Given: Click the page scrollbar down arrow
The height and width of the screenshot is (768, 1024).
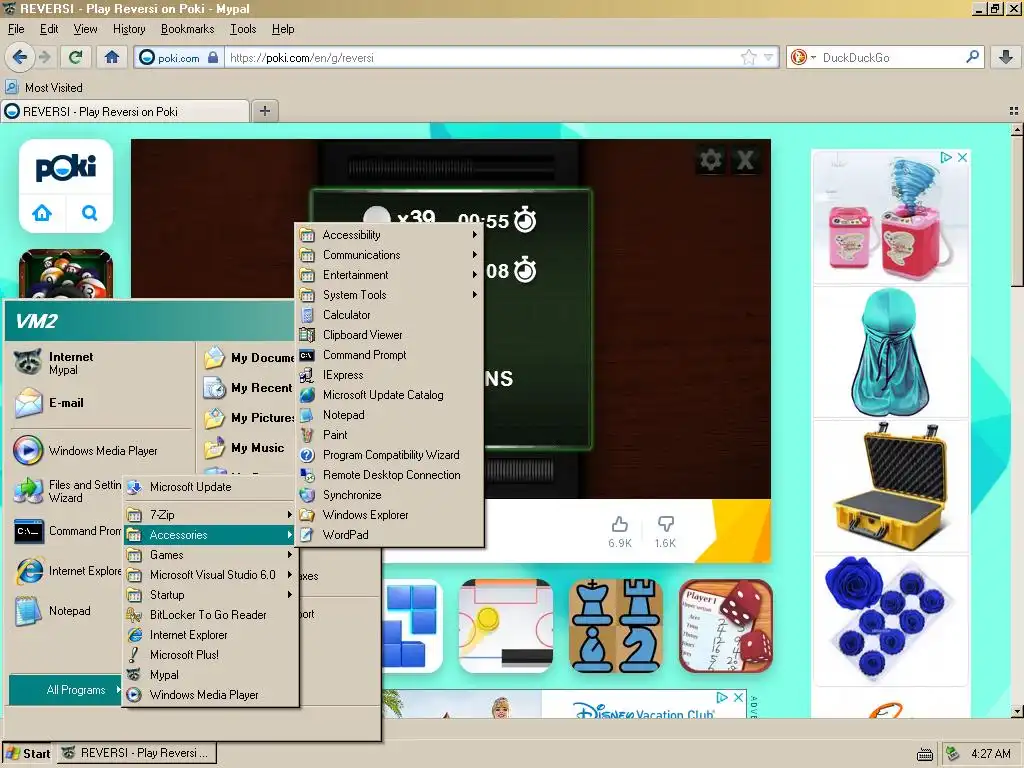Looking at the screenshot, I should (x=1017, y=711).
